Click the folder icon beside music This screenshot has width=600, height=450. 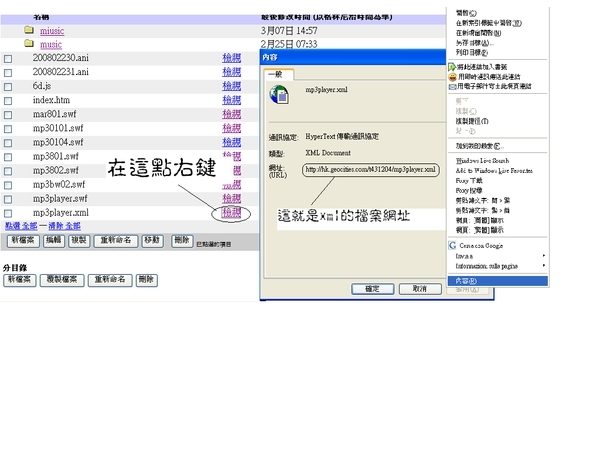coord(29,43)
